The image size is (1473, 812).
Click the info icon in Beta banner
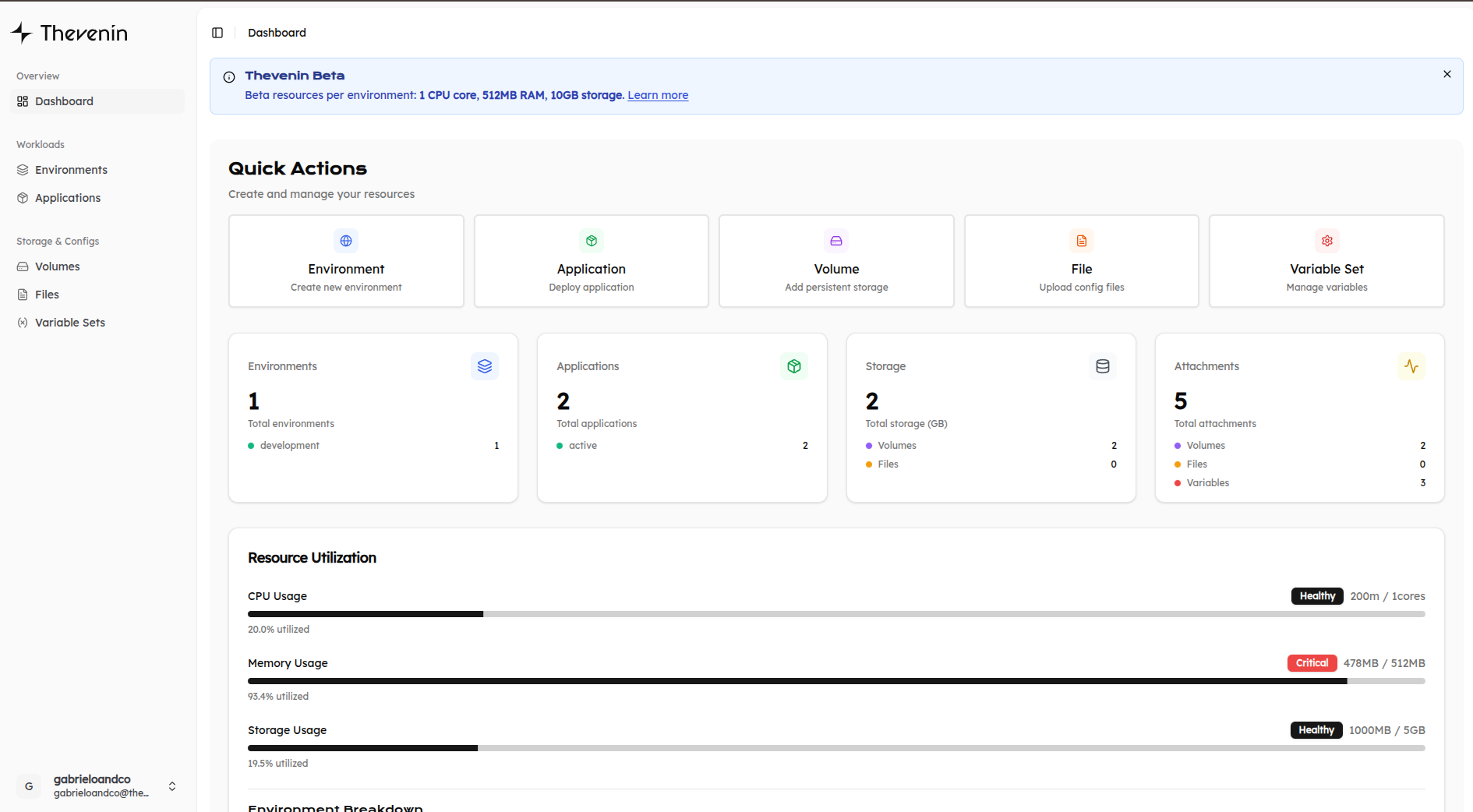point(229,77)
